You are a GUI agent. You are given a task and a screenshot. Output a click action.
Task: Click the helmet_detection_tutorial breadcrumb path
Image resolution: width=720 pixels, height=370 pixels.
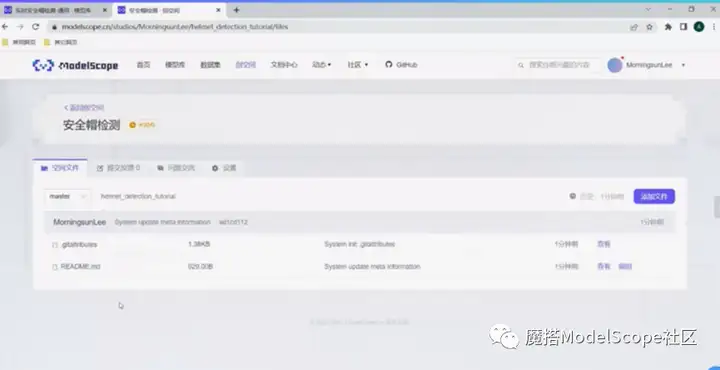tap(138, 196)
